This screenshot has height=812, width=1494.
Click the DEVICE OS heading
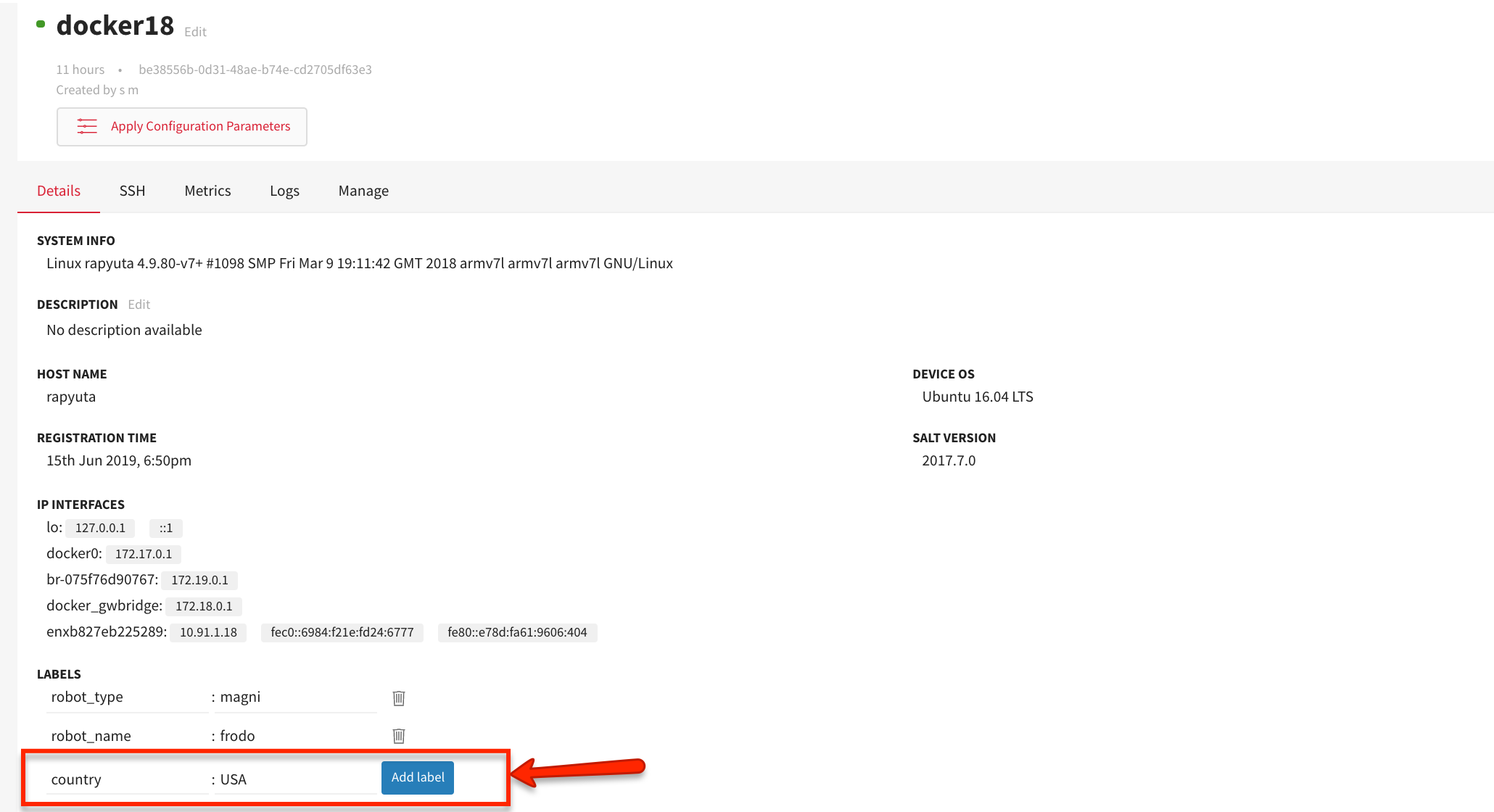click(944, 374)
